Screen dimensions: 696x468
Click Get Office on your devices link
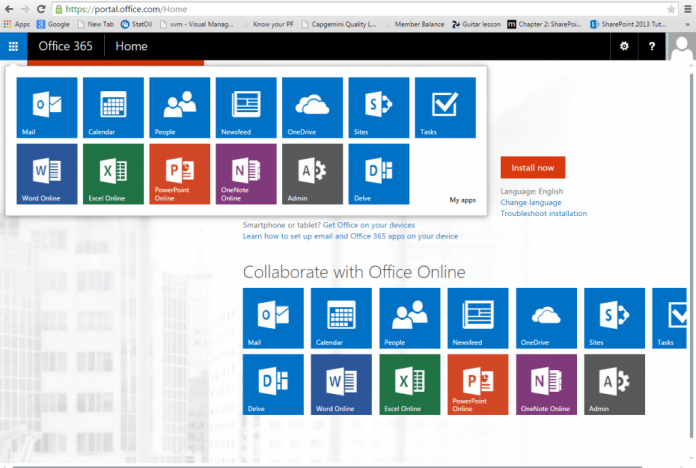pyautogui.click(x=369, y=225)
